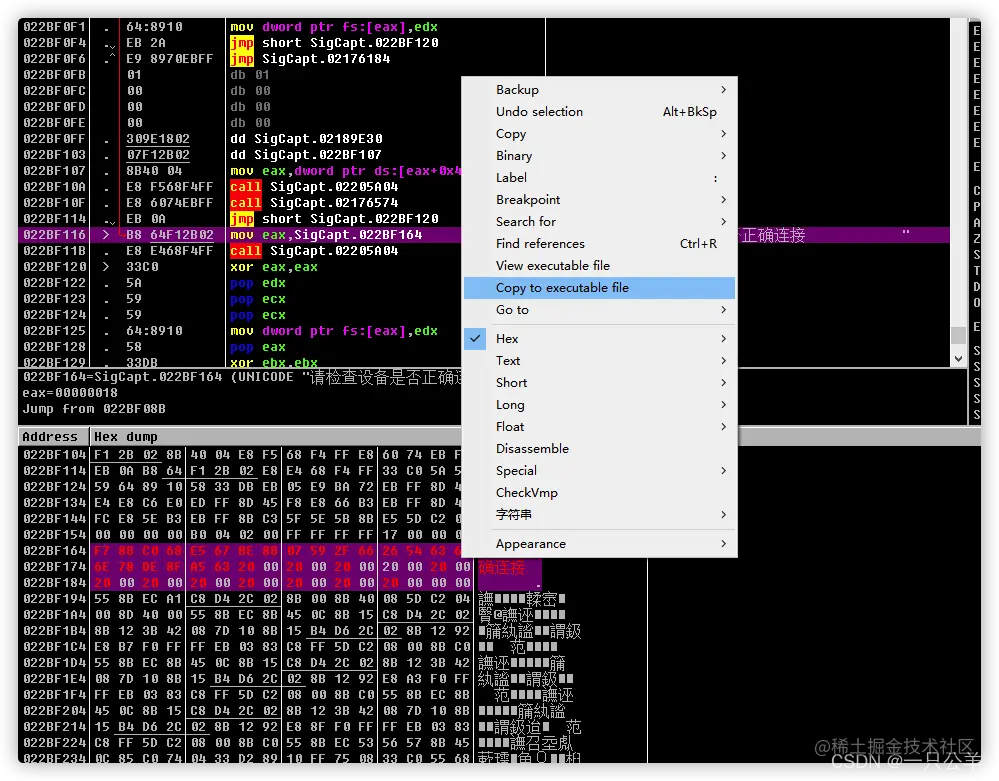Viewport: 999px width, 781px height.
Task: Expand the "Breakpoint" submenu
Action: pos(528,199)
